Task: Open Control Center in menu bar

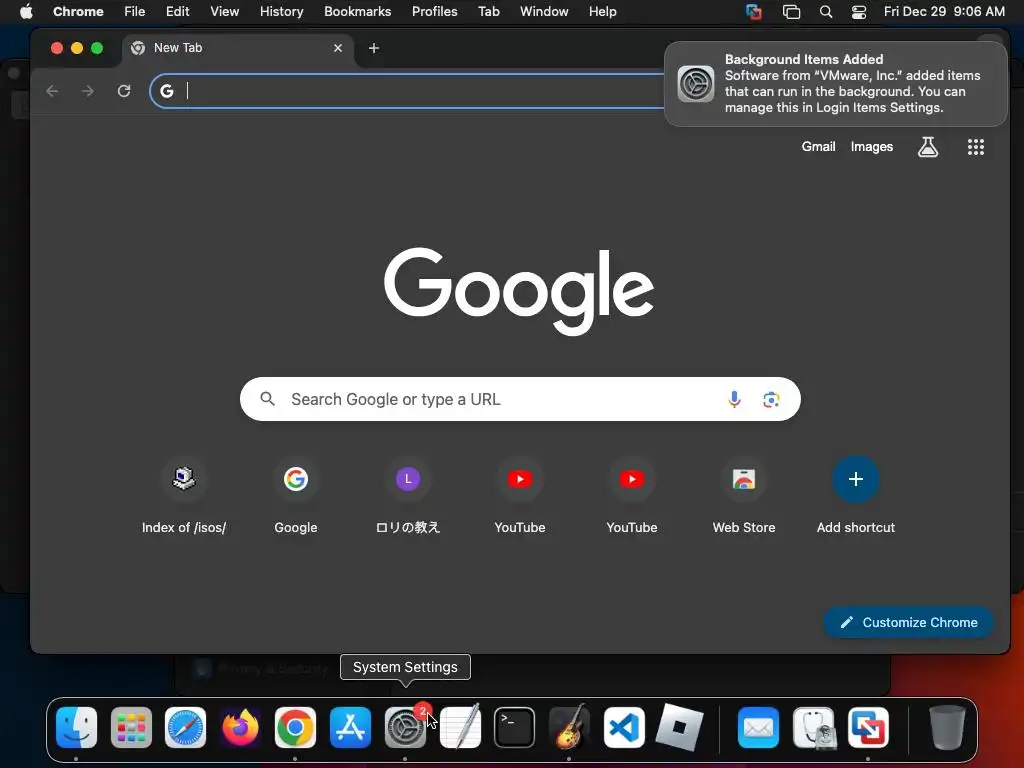Action: pyautogui.click(x=859, y=12)
